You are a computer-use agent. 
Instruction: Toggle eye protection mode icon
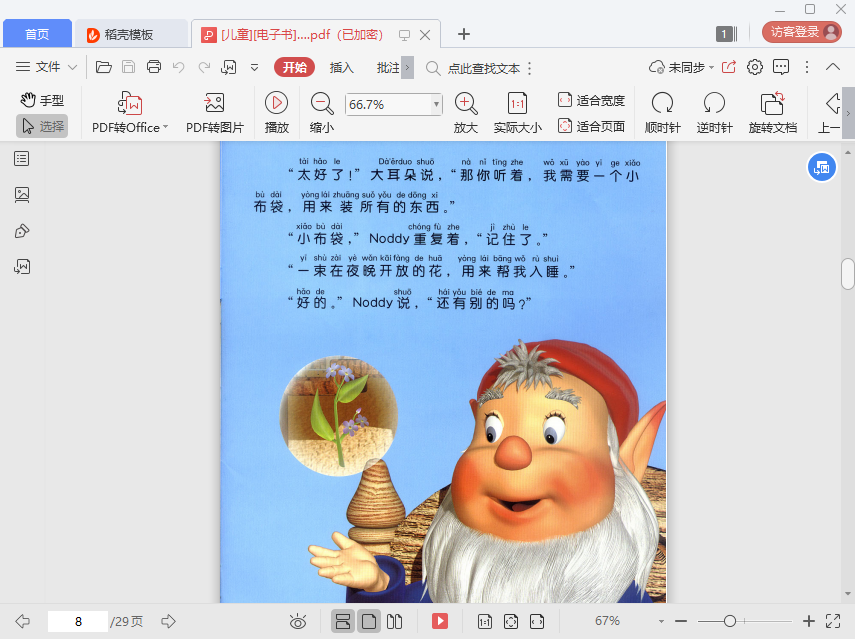tap(298, 621)
